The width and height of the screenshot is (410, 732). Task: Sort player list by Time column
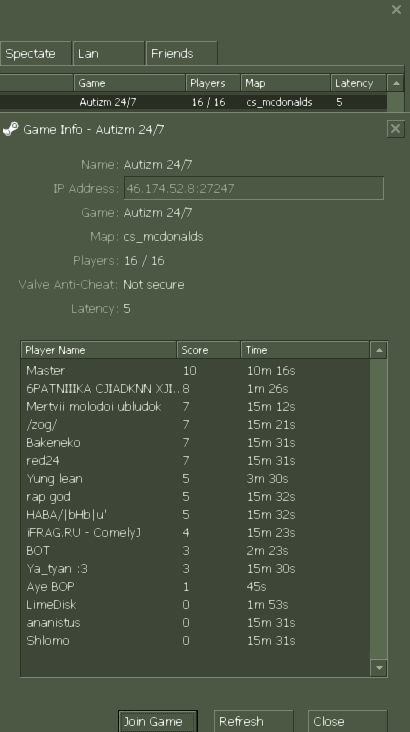point(305,350)
